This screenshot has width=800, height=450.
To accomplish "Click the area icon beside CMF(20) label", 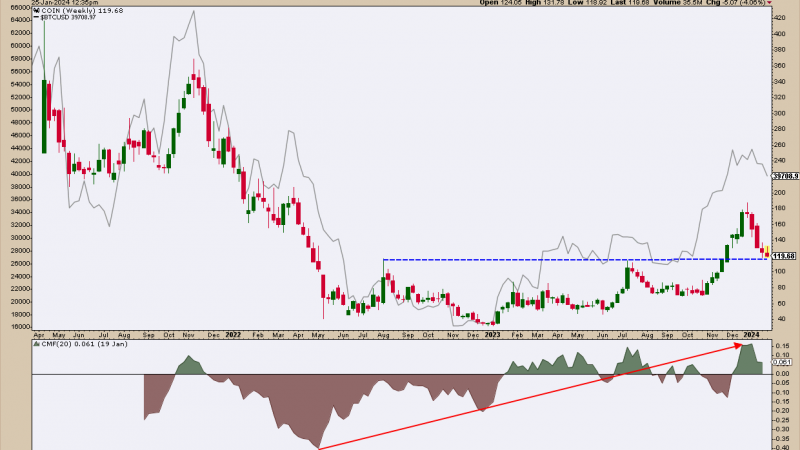I will pyautogui.click(x=36, y=344).
